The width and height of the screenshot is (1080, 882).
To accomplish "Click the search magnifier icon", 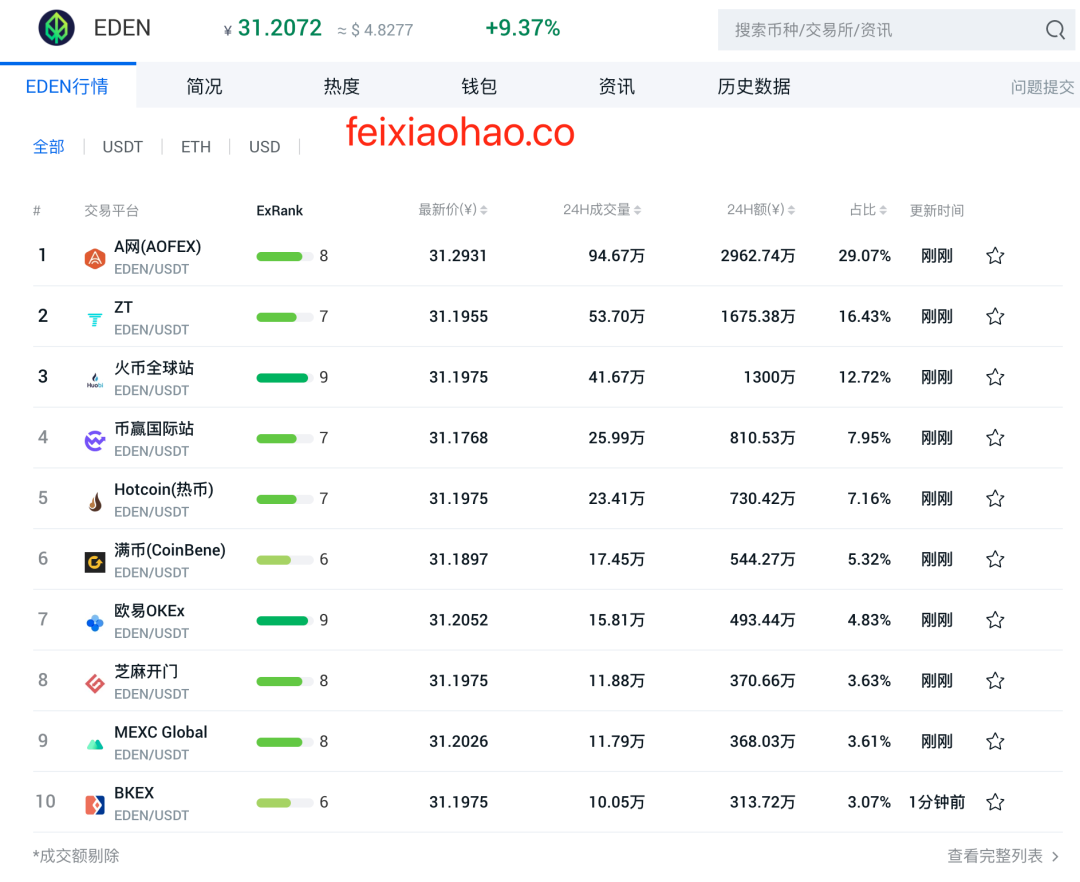I will click(1055, 30).
